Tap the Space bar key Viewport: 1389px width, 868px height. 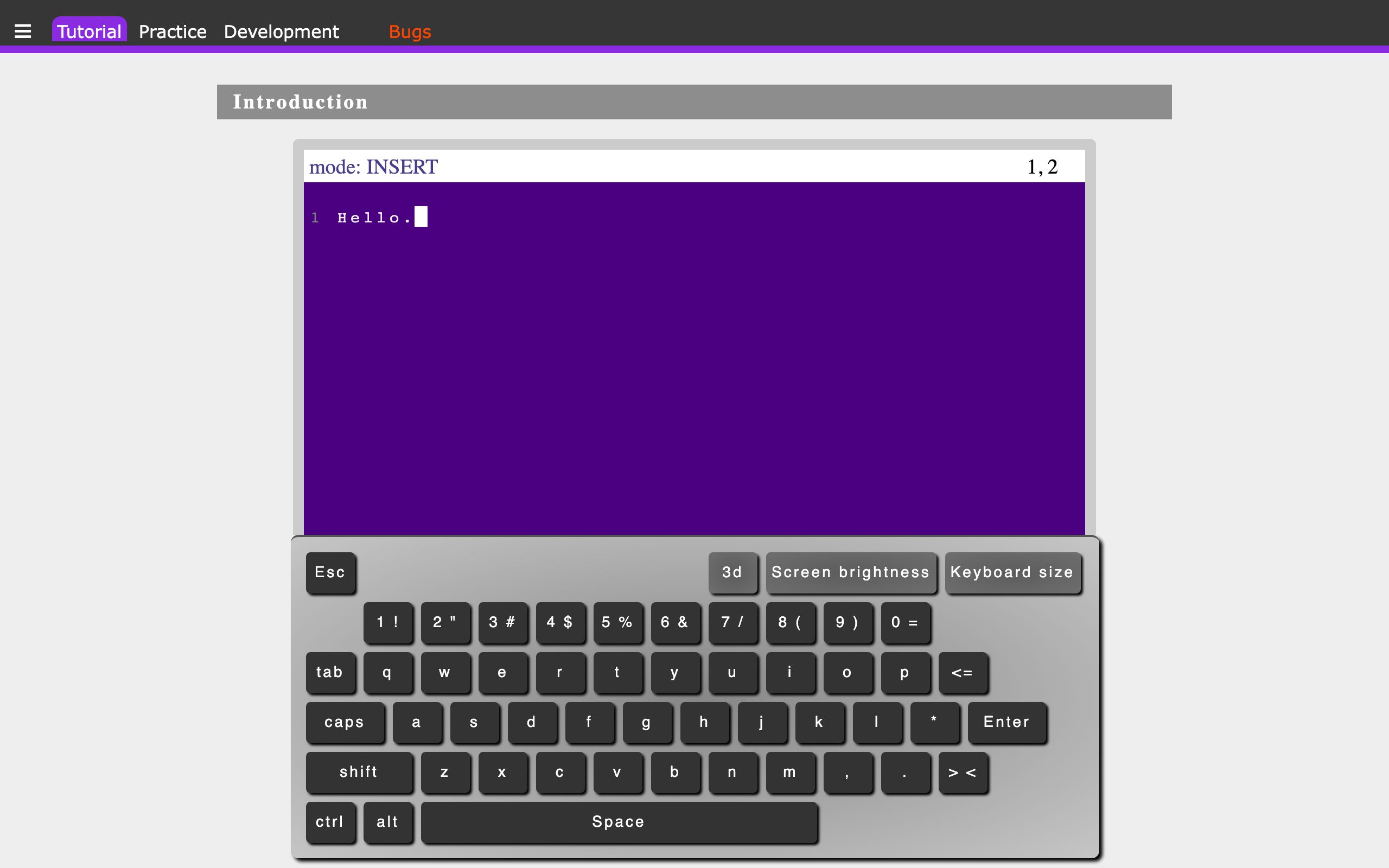pyautogui.click(x=619, y=822)
